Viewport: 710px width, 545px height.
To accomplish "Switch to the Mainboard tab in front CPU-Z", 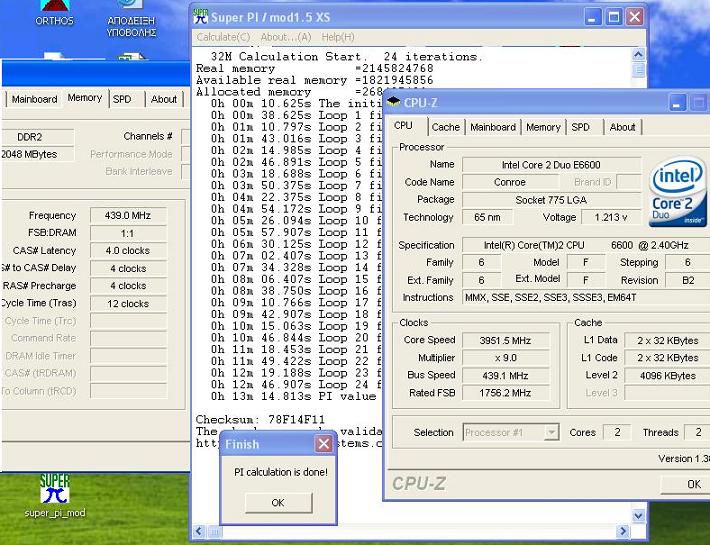I will 493,127.
